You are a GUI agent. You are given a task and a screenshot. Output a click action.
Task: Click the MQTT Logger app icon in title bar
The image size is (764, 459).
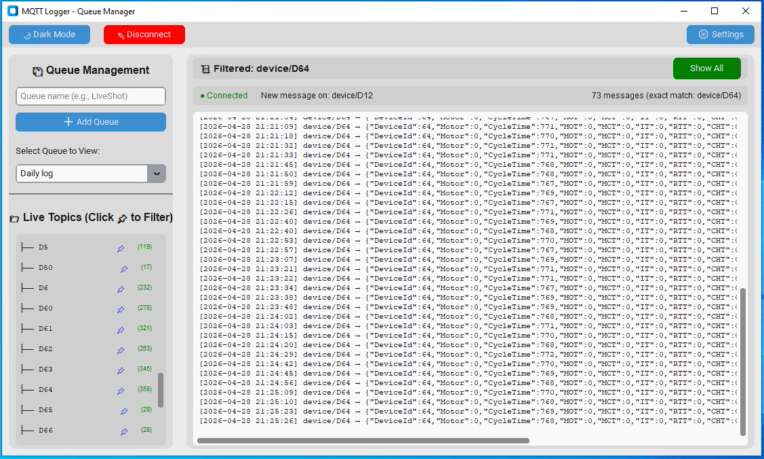(13, 11)
